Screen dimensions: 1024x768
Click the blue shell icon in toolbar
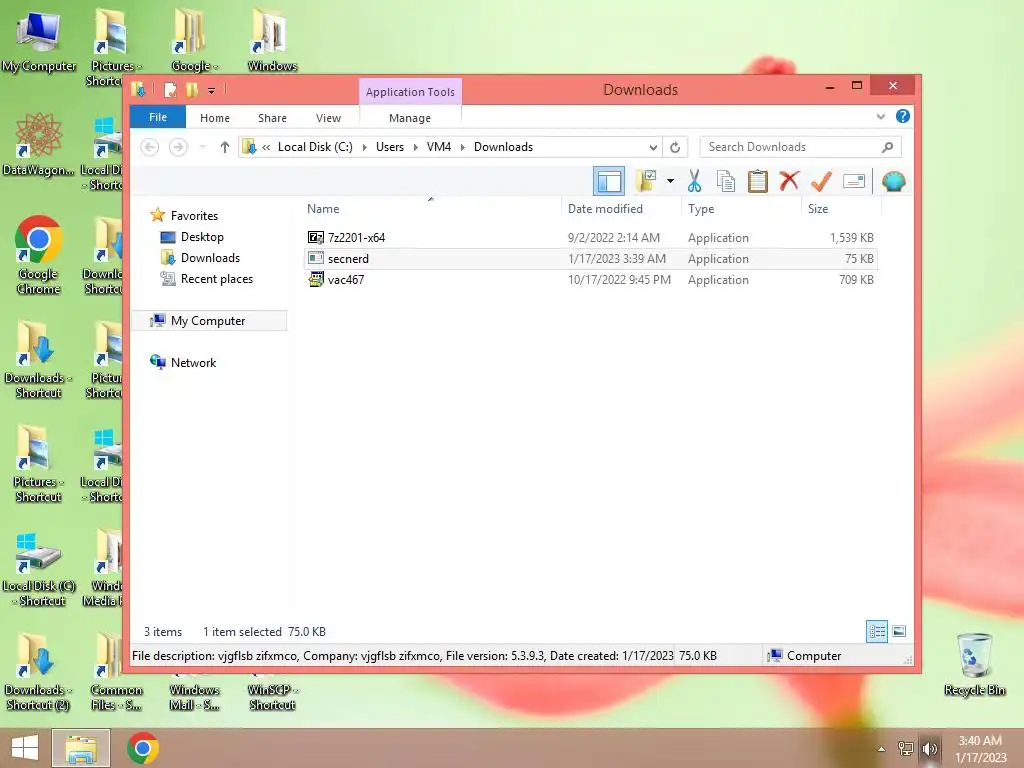[893, 181]
